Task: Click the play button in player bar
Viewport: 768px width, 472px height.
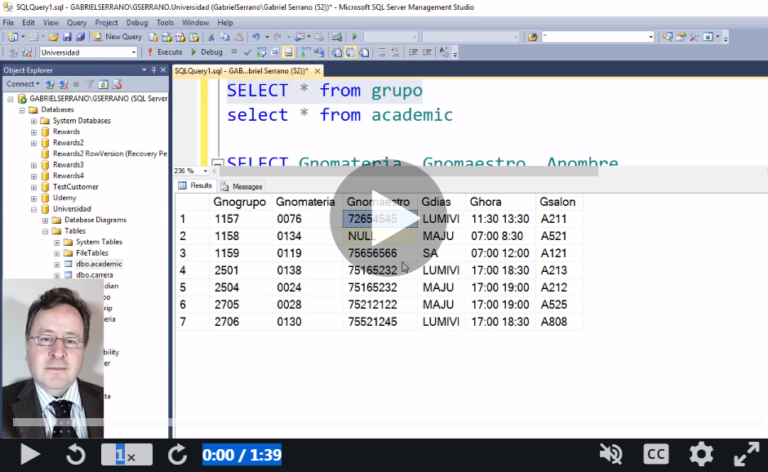Action: coord(30,454)
